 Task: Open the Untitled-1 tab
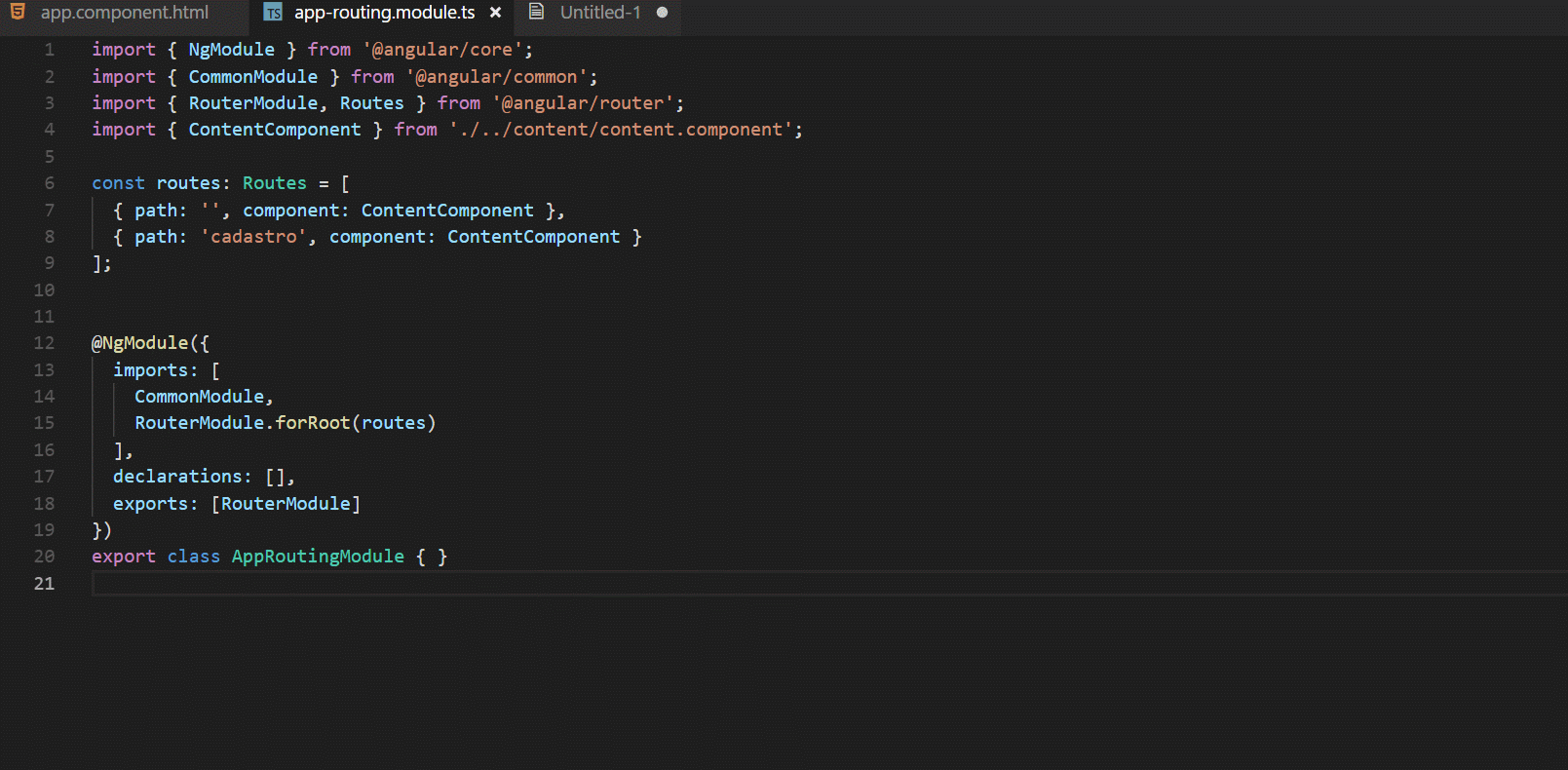599,13
